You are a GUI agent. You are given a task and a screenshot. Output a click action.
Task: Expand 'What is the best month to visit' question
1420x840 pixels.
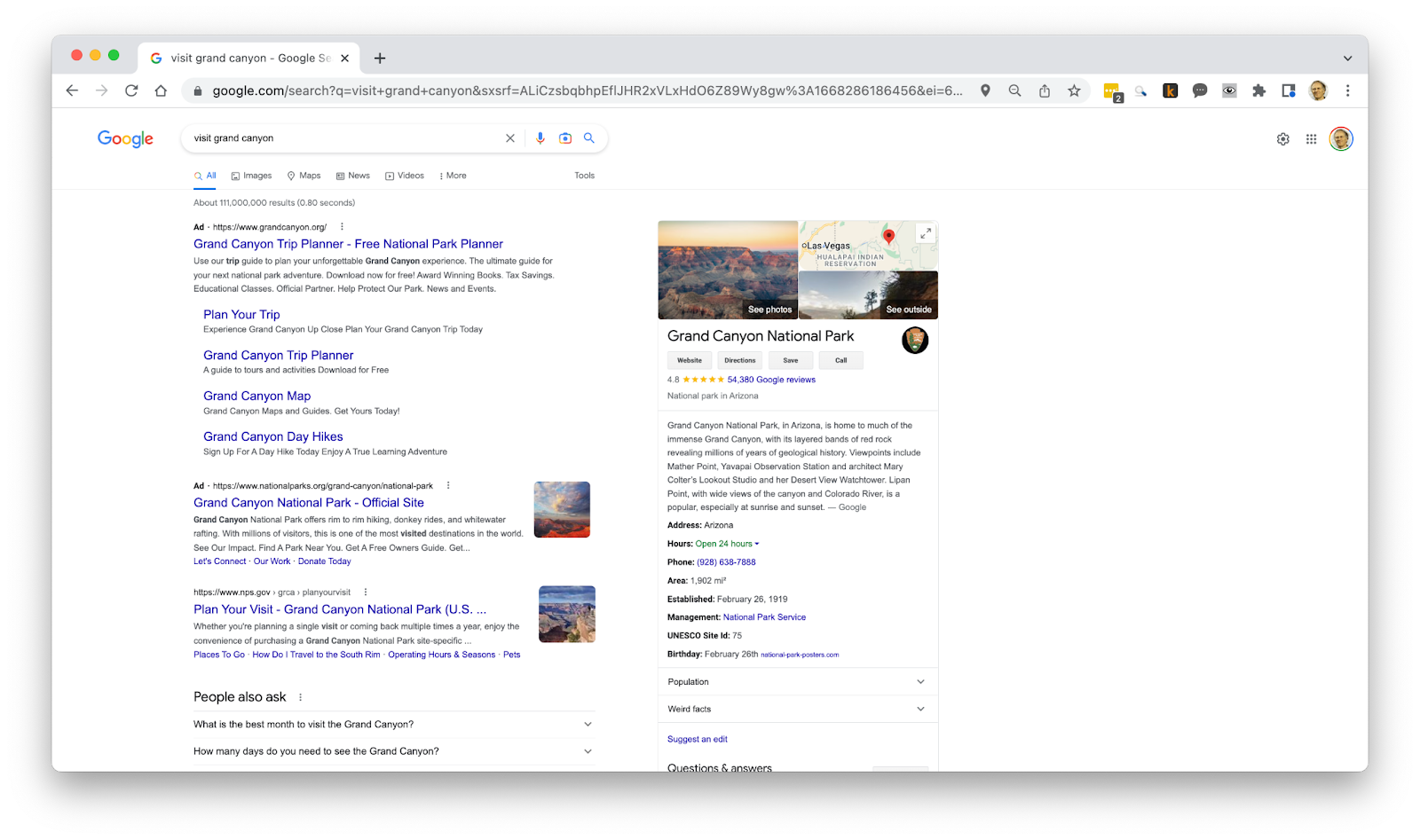coord(394,725)
